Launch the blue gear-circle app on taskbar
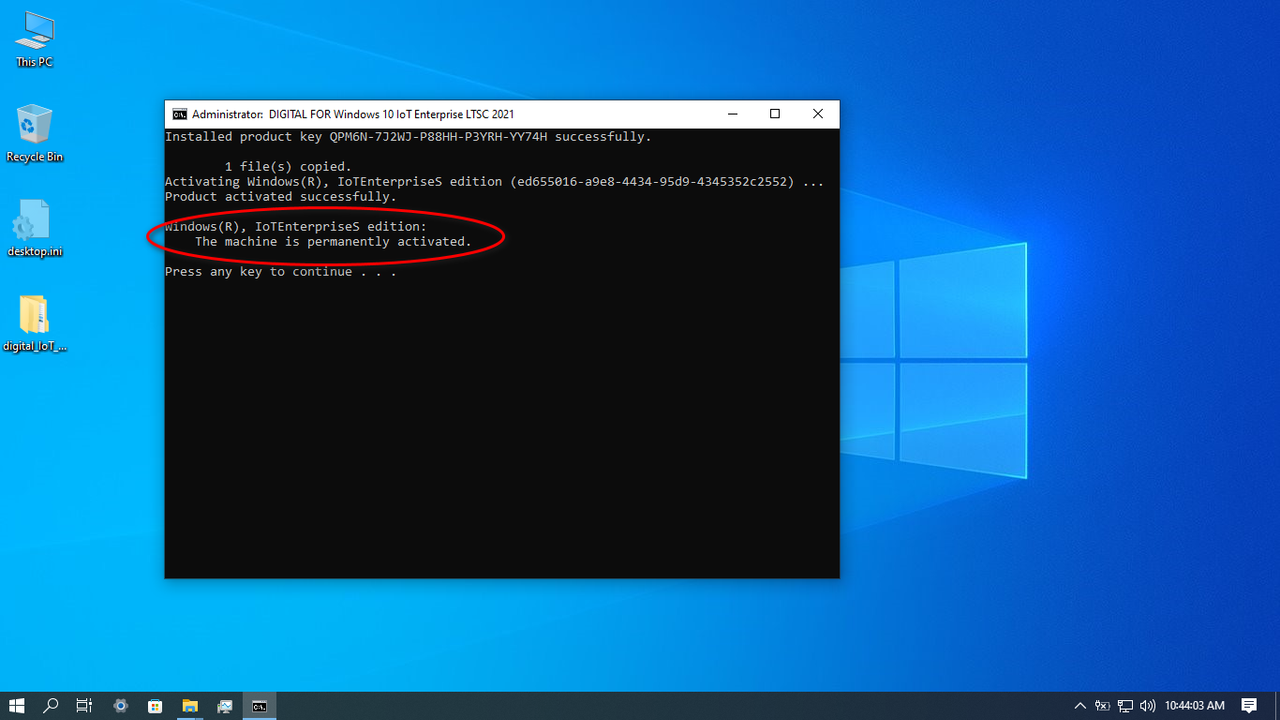Screen dimensions: 1280x720 pos(121,706)
